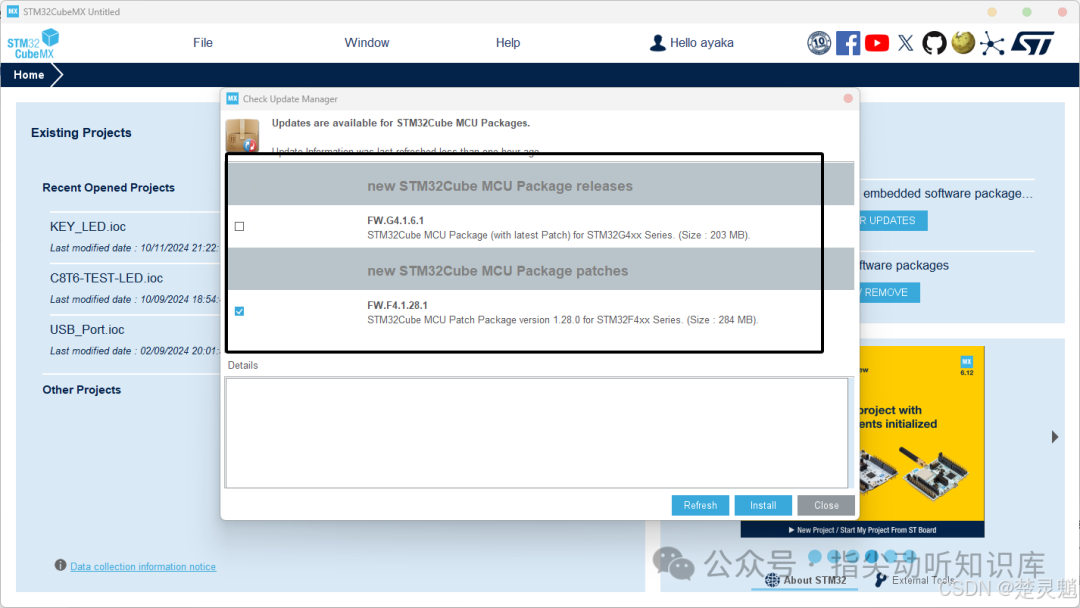Screen dimensions: 1080x608
Task: Click the 10-year anniversary badge icon
Action: [x=819, y=43]
